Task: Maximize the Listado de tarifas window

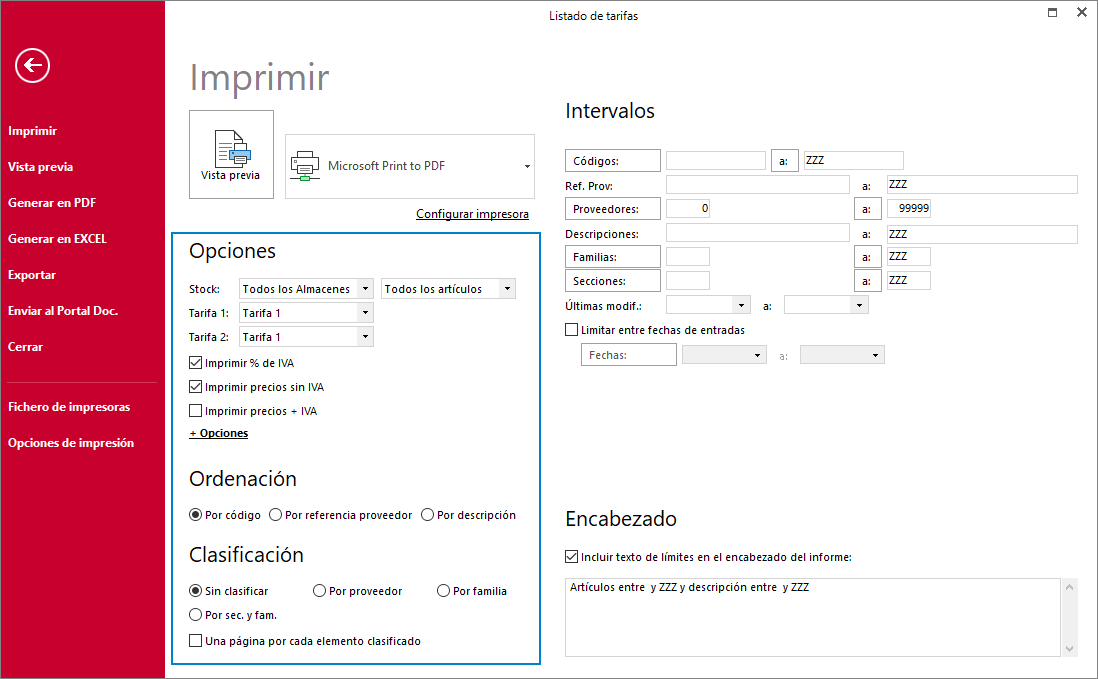Action: pos(1052,13)
